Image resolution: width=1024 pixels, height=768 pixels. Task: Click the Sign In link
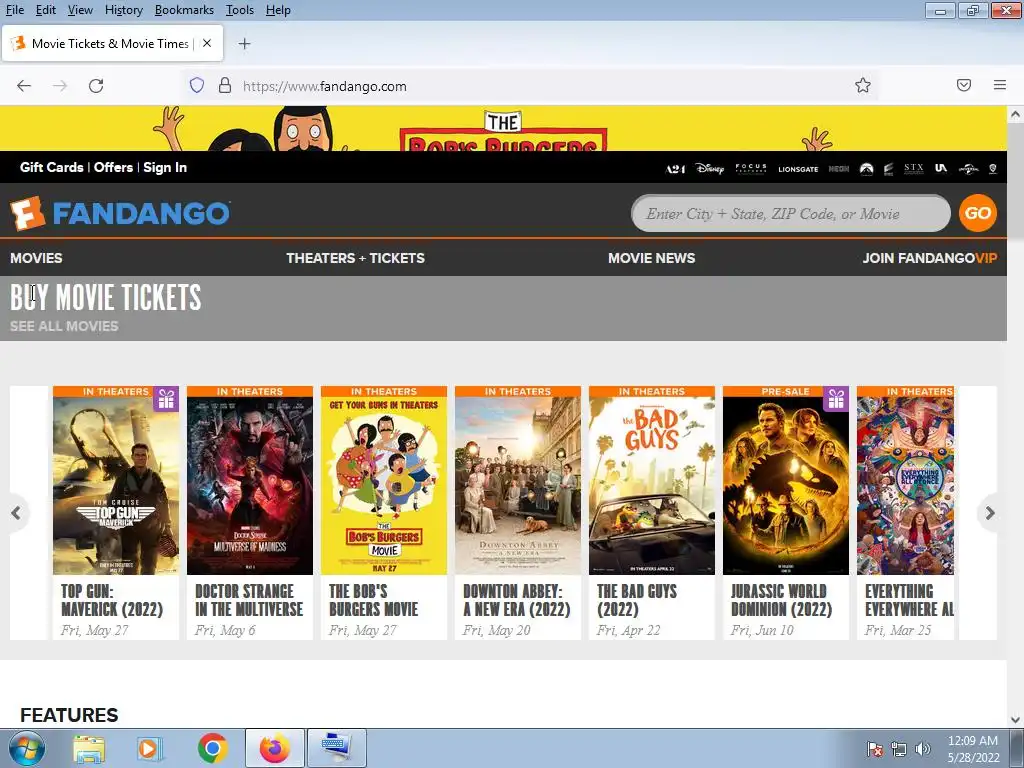pos(165,167)
